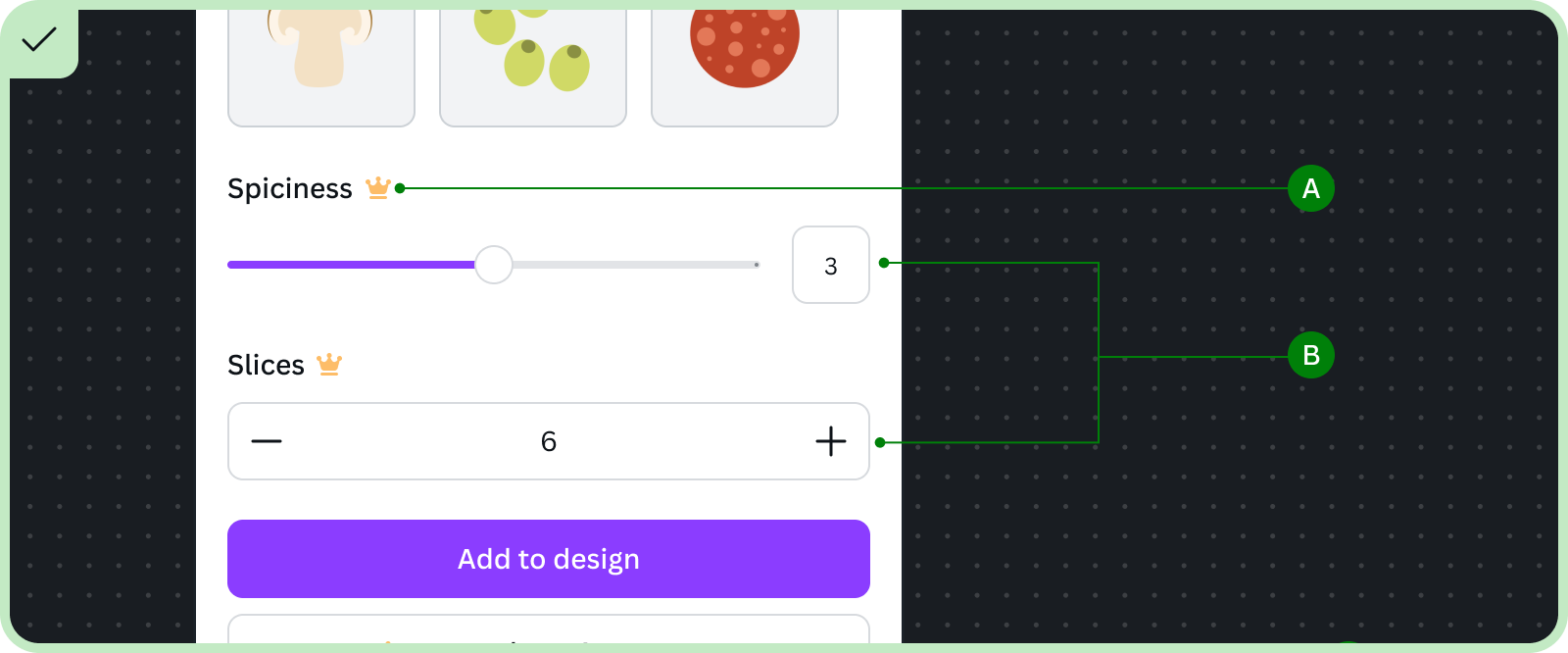The height and width of the screenshot is (653, 1568).
Task: Click the green annotation marker B
Action: point(1311,355)
